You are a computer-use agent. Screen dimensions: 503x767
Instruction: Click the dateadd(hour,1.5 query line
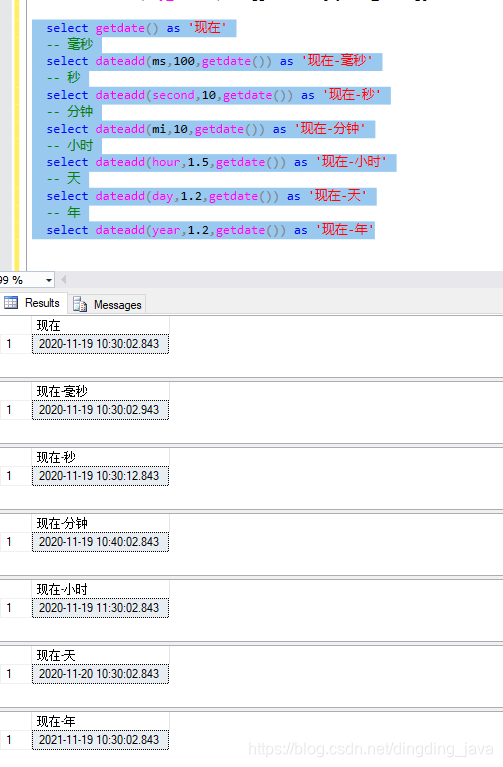pyautogui.click(x=216, y=162)
